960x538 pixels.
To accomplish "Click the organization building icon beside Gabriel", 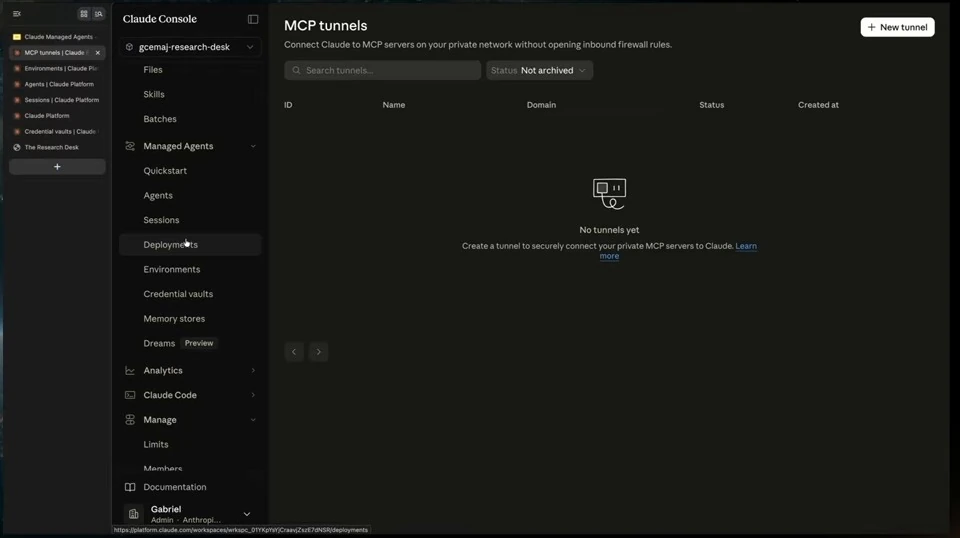I will click(133, 514).
